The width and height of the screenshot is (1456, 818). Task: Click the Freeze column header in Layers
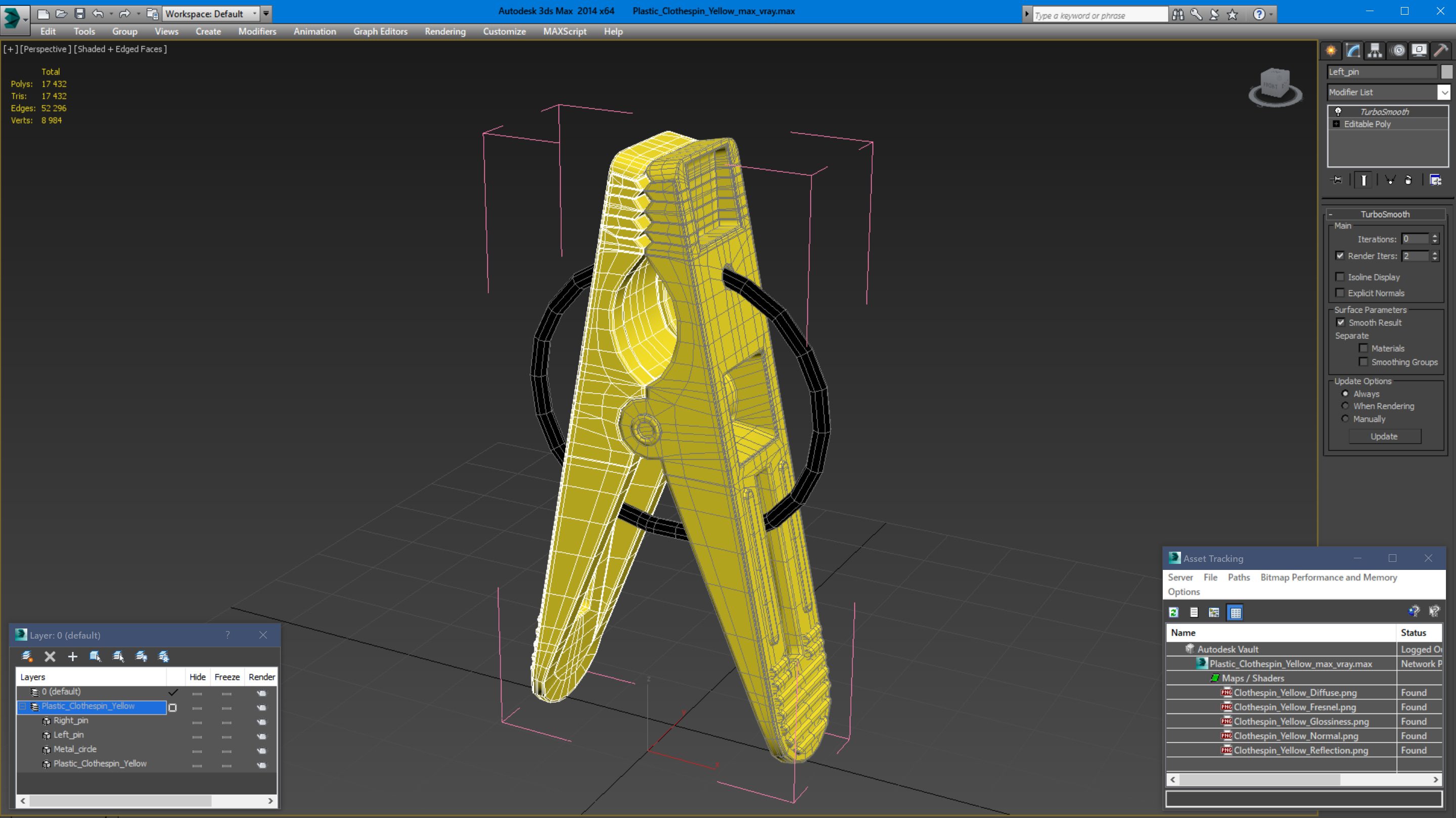(x=227, y=677)
